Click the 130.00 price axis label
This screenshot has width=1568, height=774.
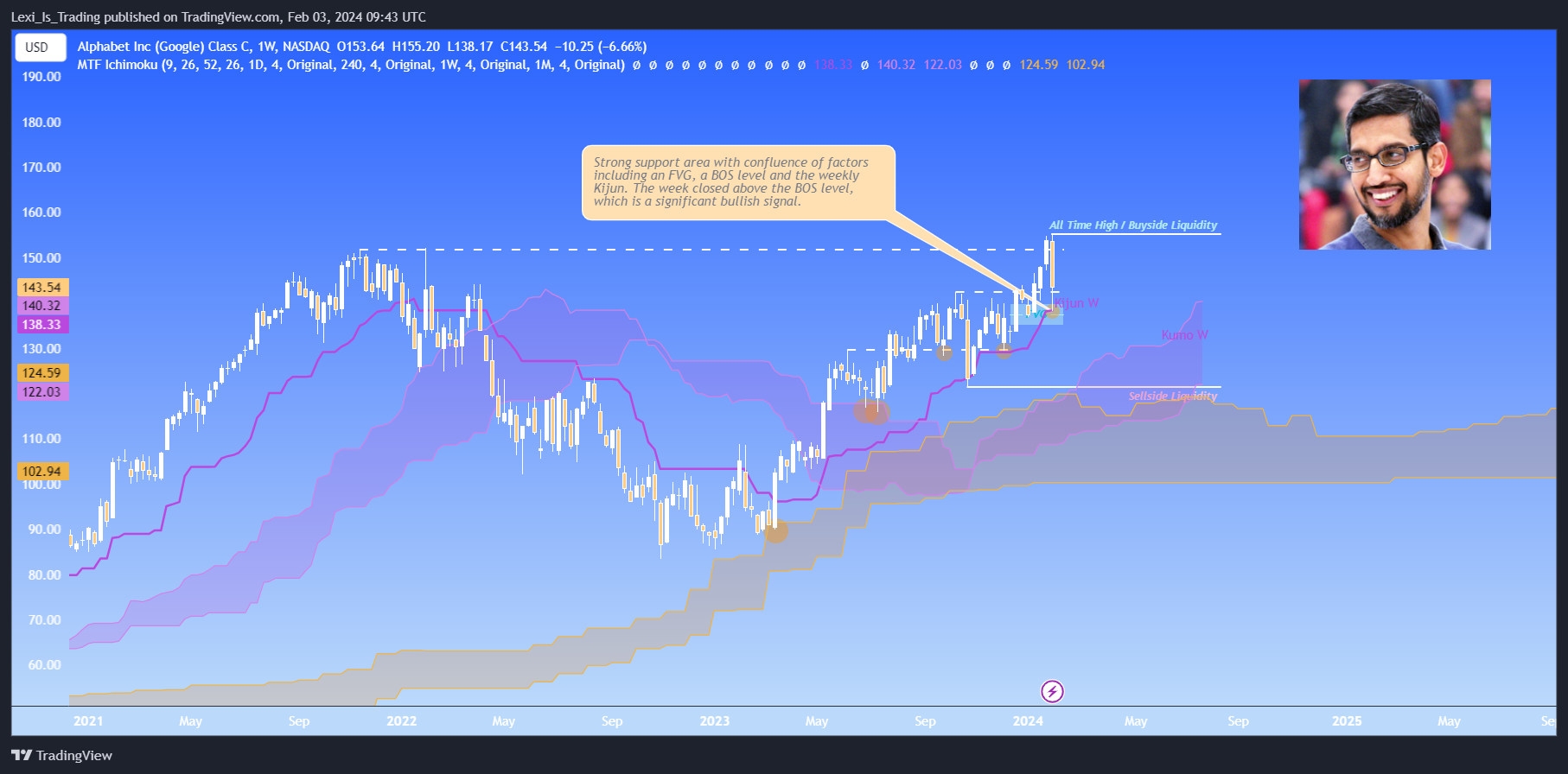point(41,348)
